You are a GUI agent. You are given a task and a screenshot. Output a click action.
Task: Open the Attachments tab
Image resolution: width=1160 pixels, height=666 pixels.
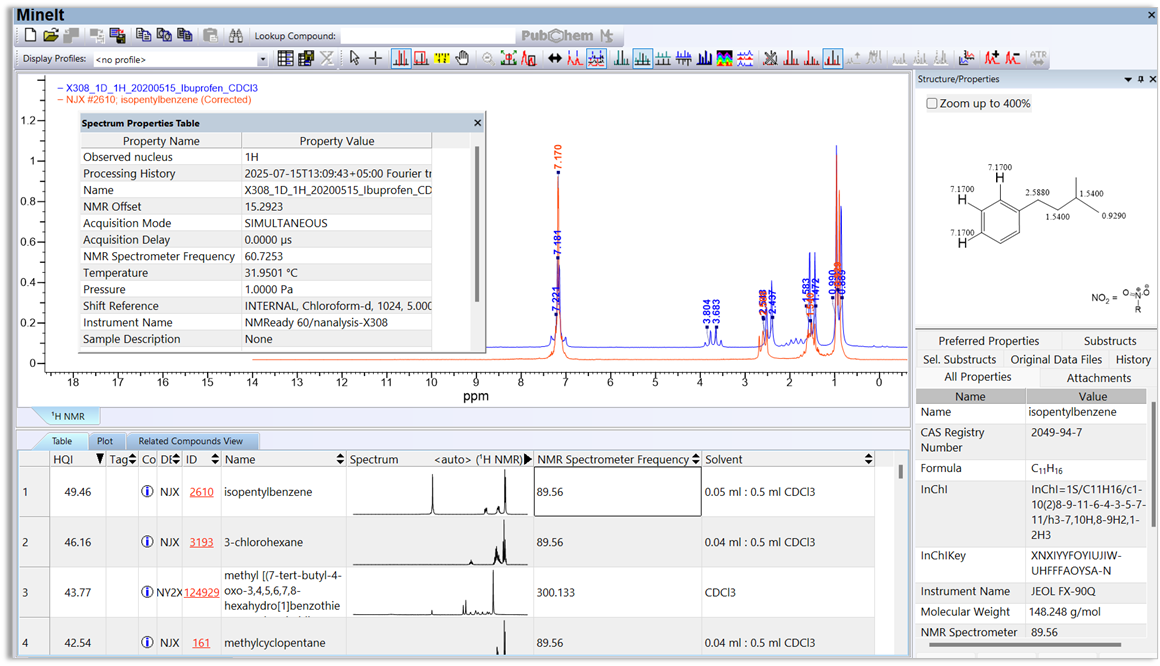[x=1097, y=378]
